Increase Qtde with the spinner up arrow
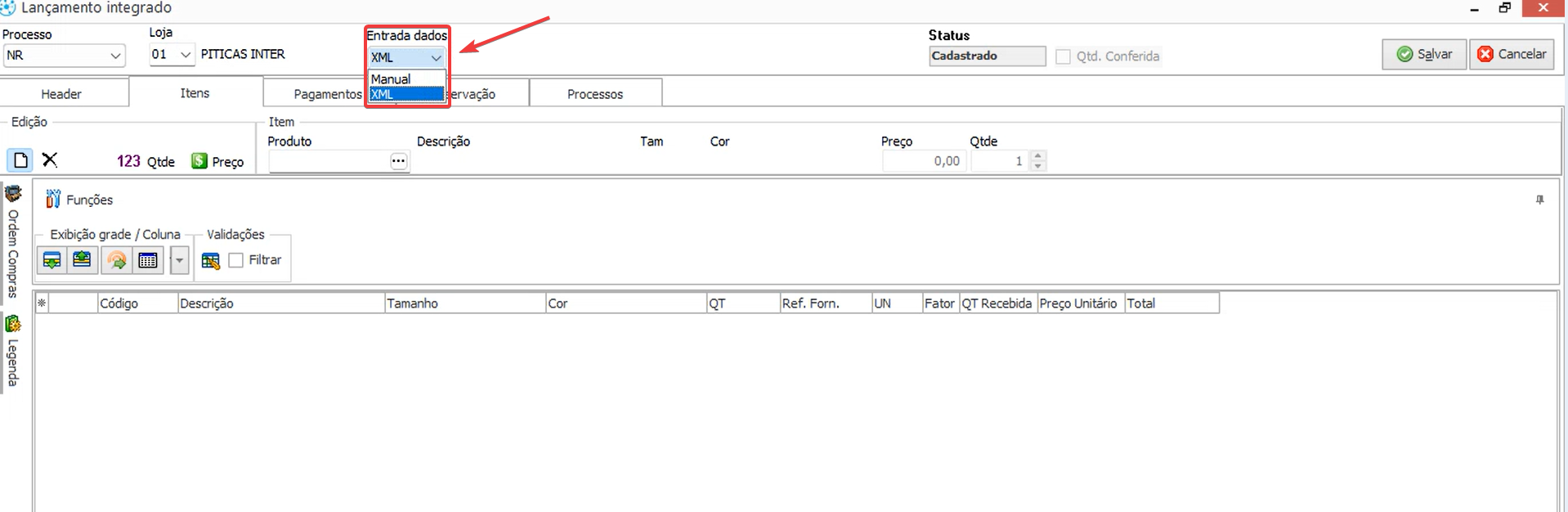The width and height of the screenshot is (1568, 512). [1037, 155]
